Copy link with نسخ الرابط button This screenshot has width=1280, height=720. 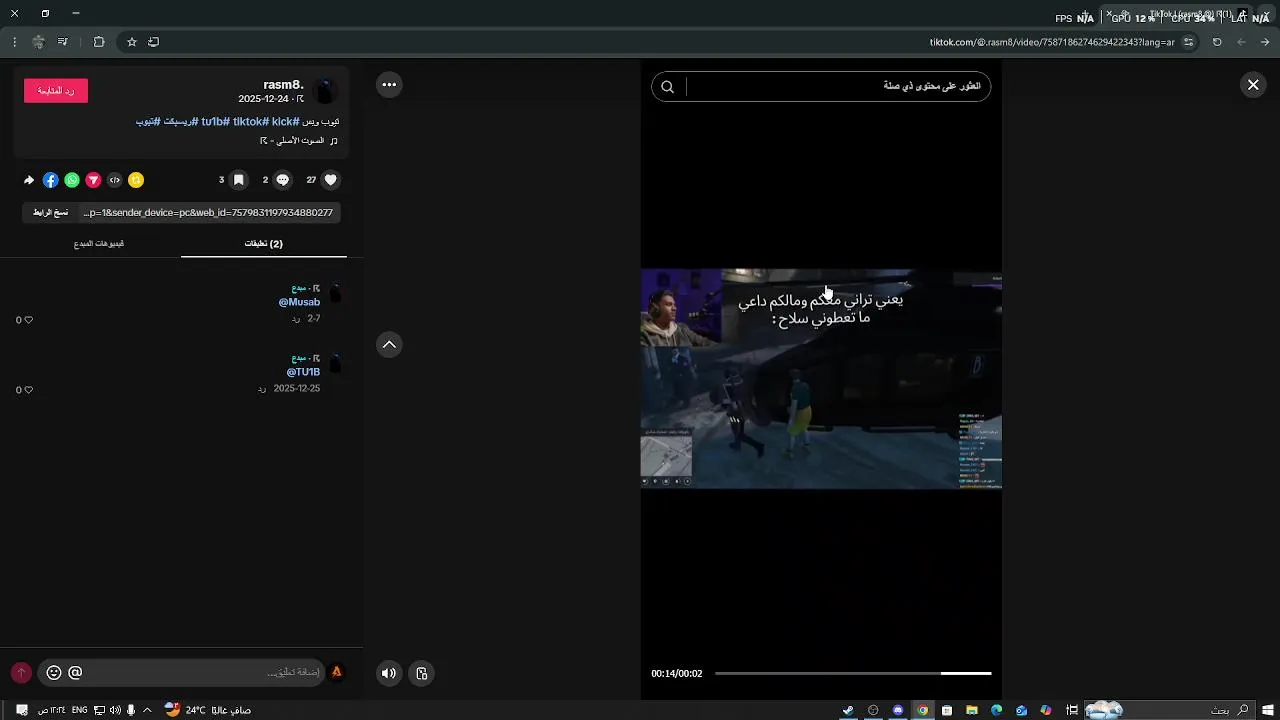click(x=50, y=213)
